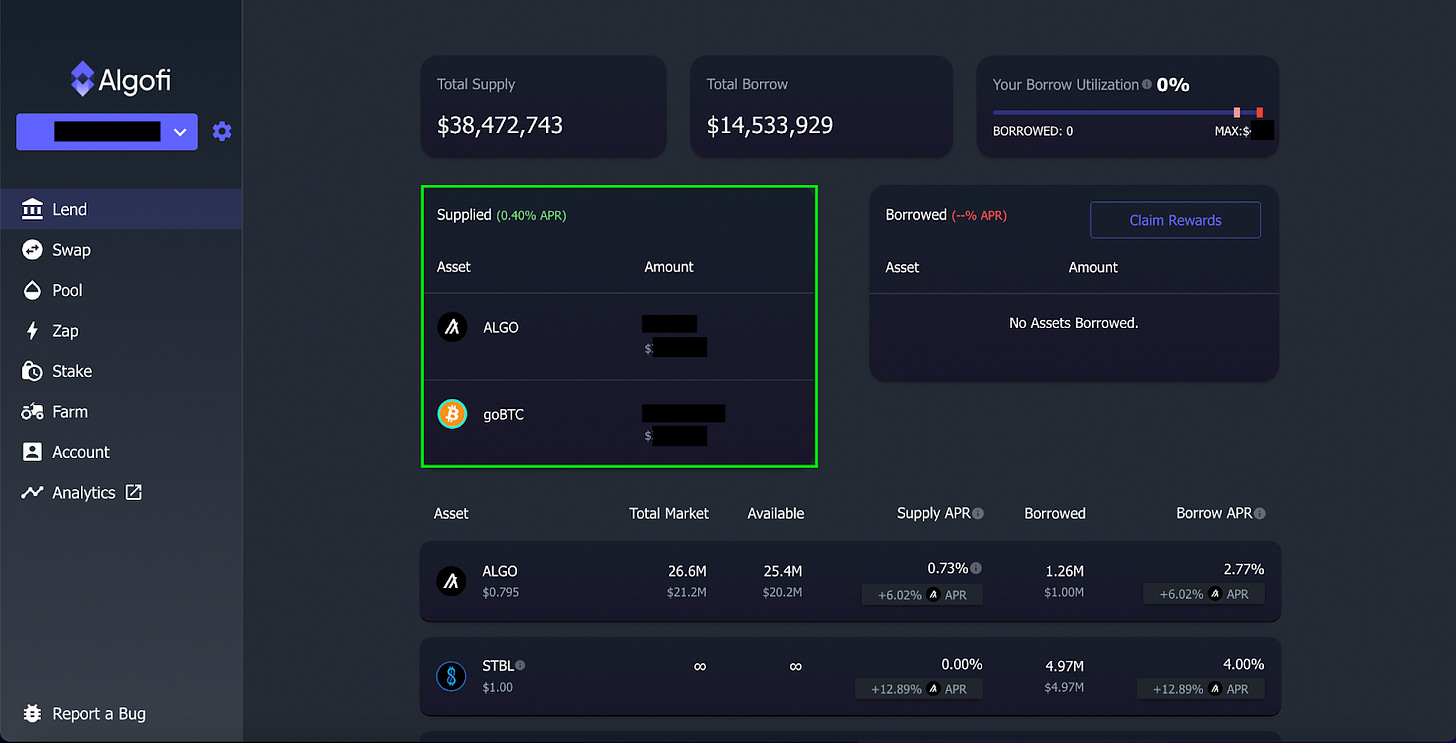Click the Report a Bug icon
Image resolution: width=1456 pixels, height=743 pixels.
coord(33,713)
